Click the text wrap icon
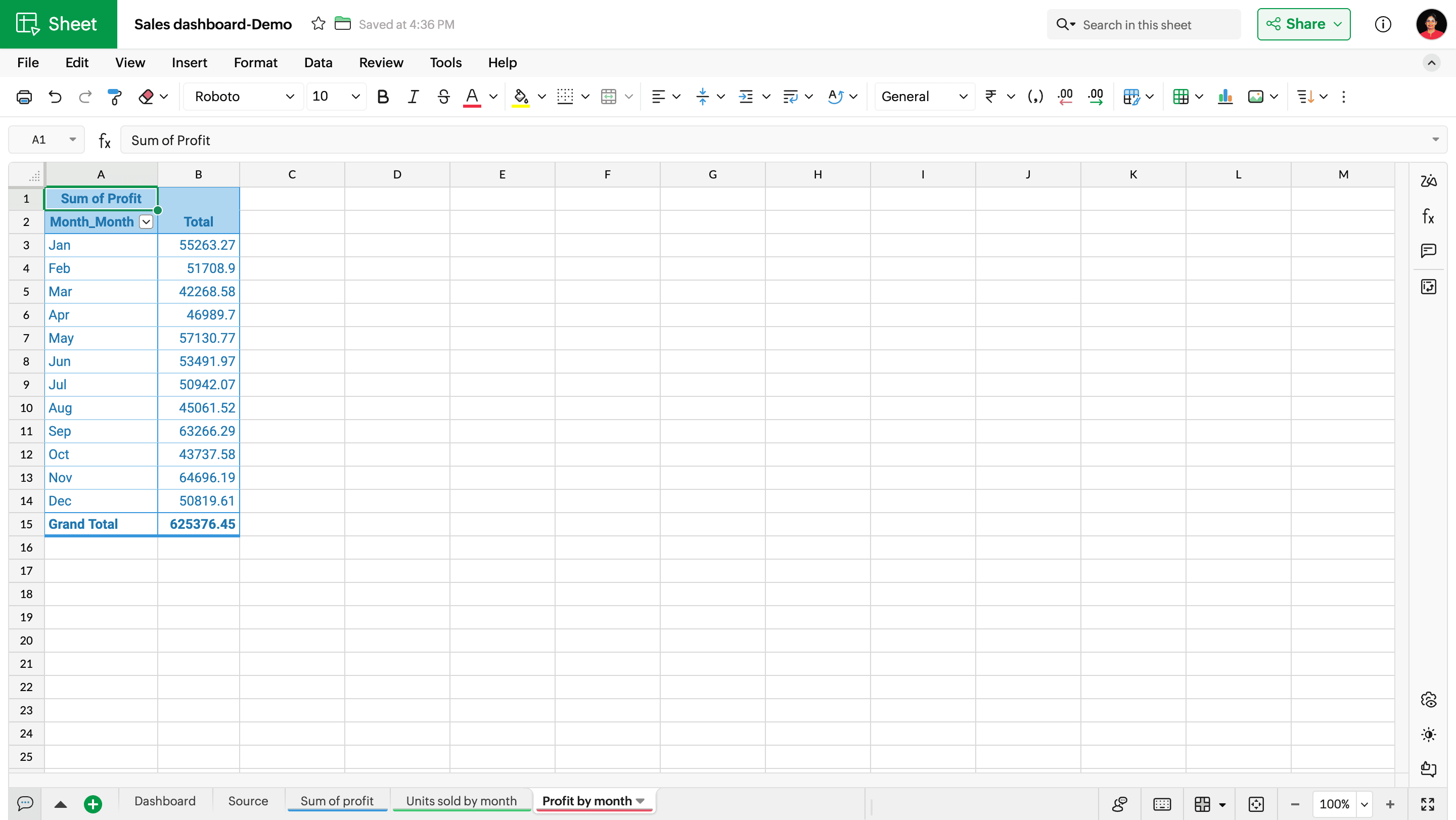The image size is (1456, 820). tap(790, 97)
